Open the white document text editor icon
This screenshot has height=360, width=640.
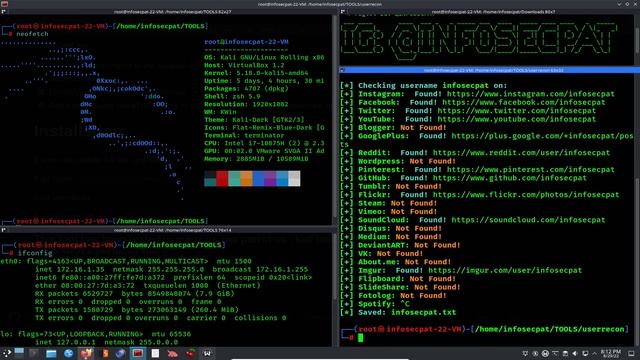click(155, 353)
